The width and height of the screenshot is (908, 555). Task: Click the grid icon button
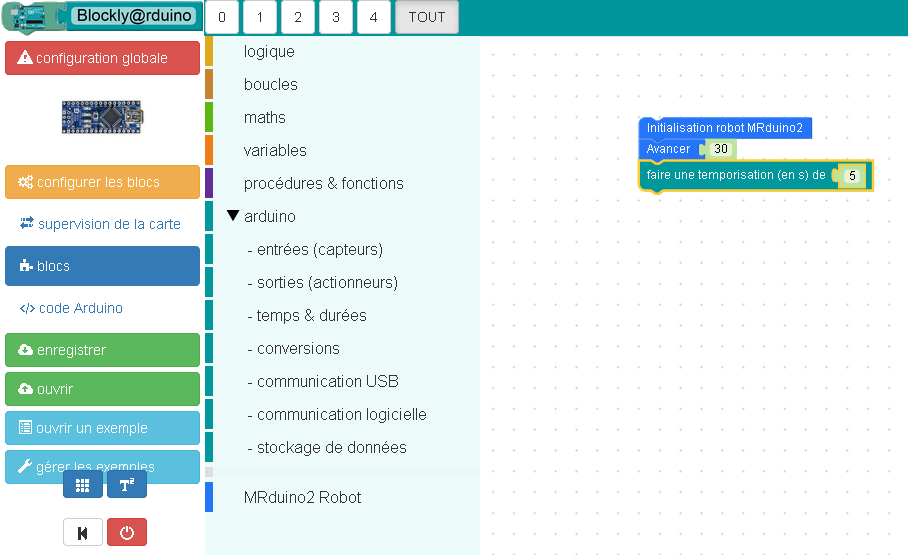(83, 485)
